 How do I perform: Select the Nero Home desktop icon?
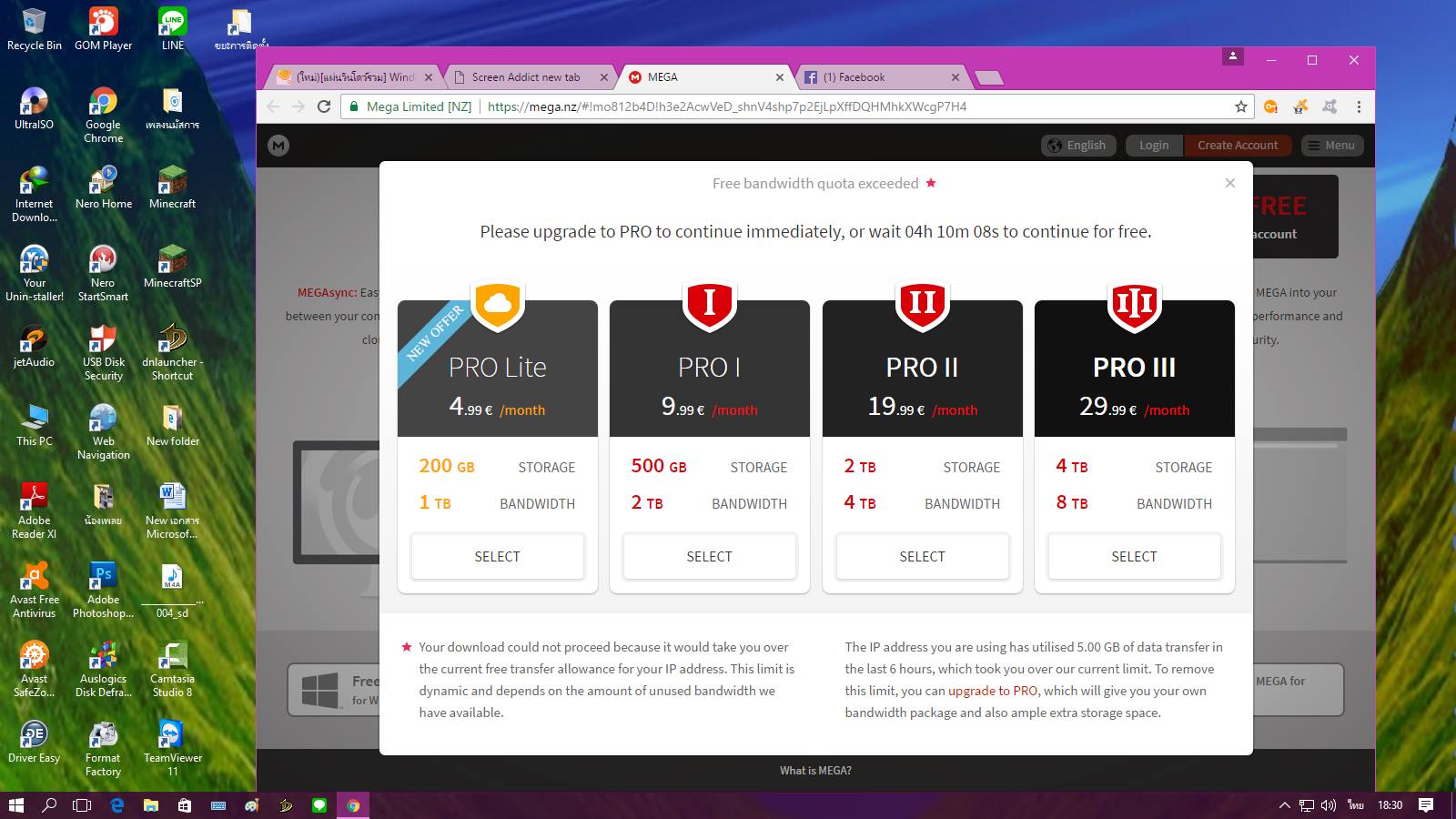point(103,187)
